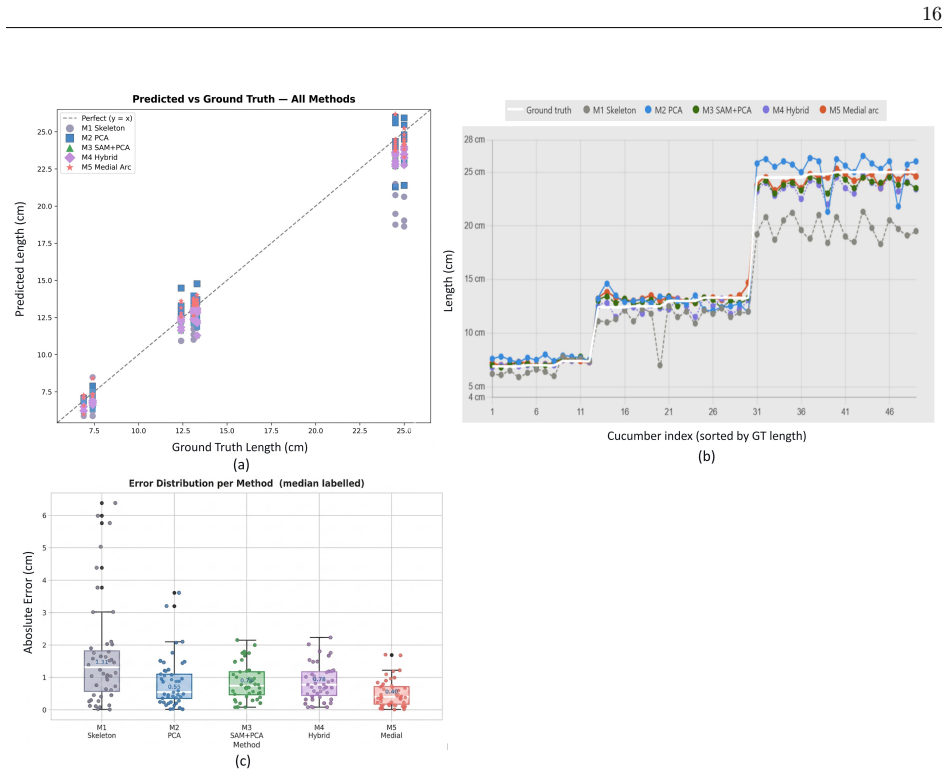Click the gray dot swatch beside M1 Skeleton in chart (b)
The image size is (948, 775).
586,110
